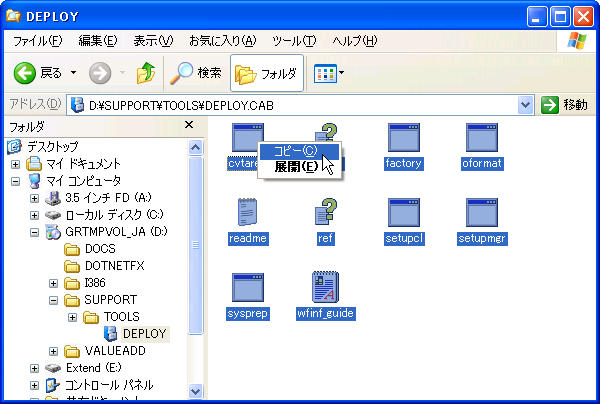Select the setupcl file icon
This screenshot has width=600, height=404.
404,212
